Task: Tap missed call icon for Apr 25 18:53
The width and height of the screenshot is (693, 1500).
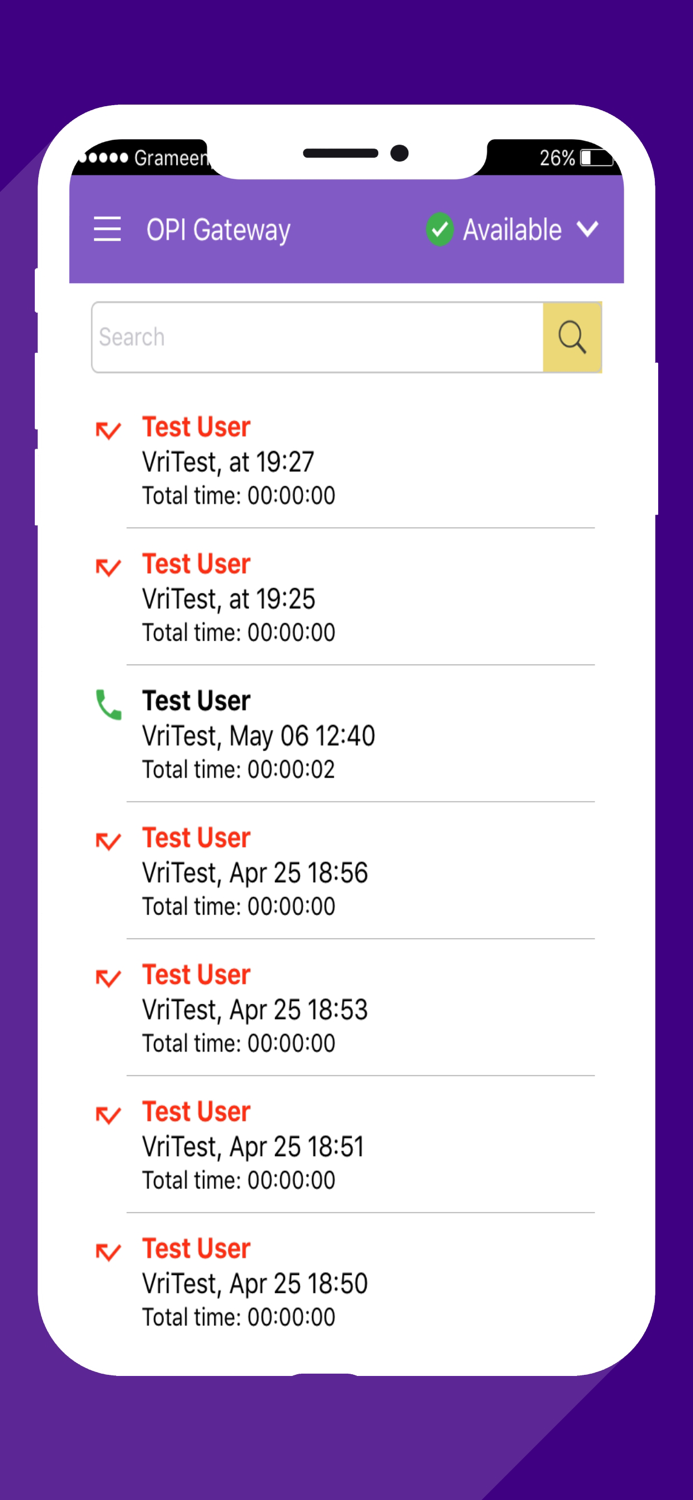Action: [108, 979]
